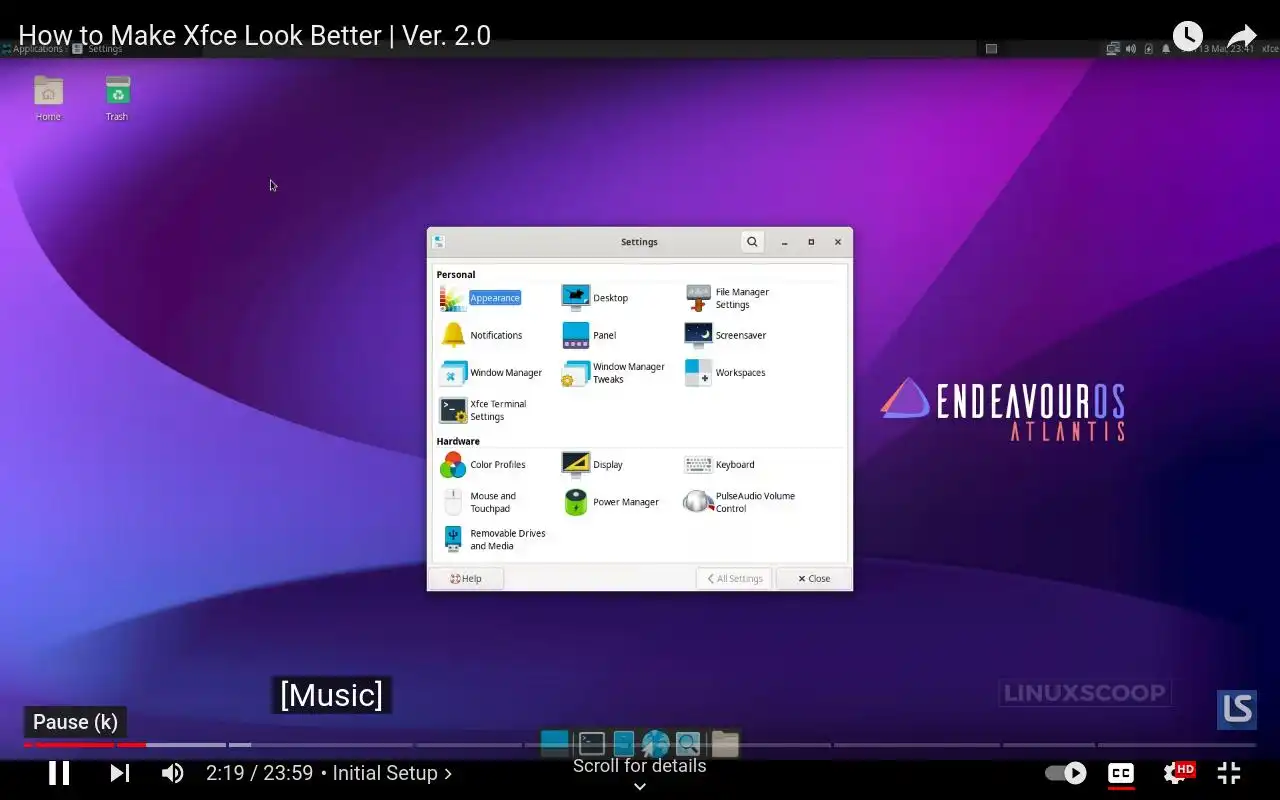
Task: Skip to next video
Action: coord(119,773)
